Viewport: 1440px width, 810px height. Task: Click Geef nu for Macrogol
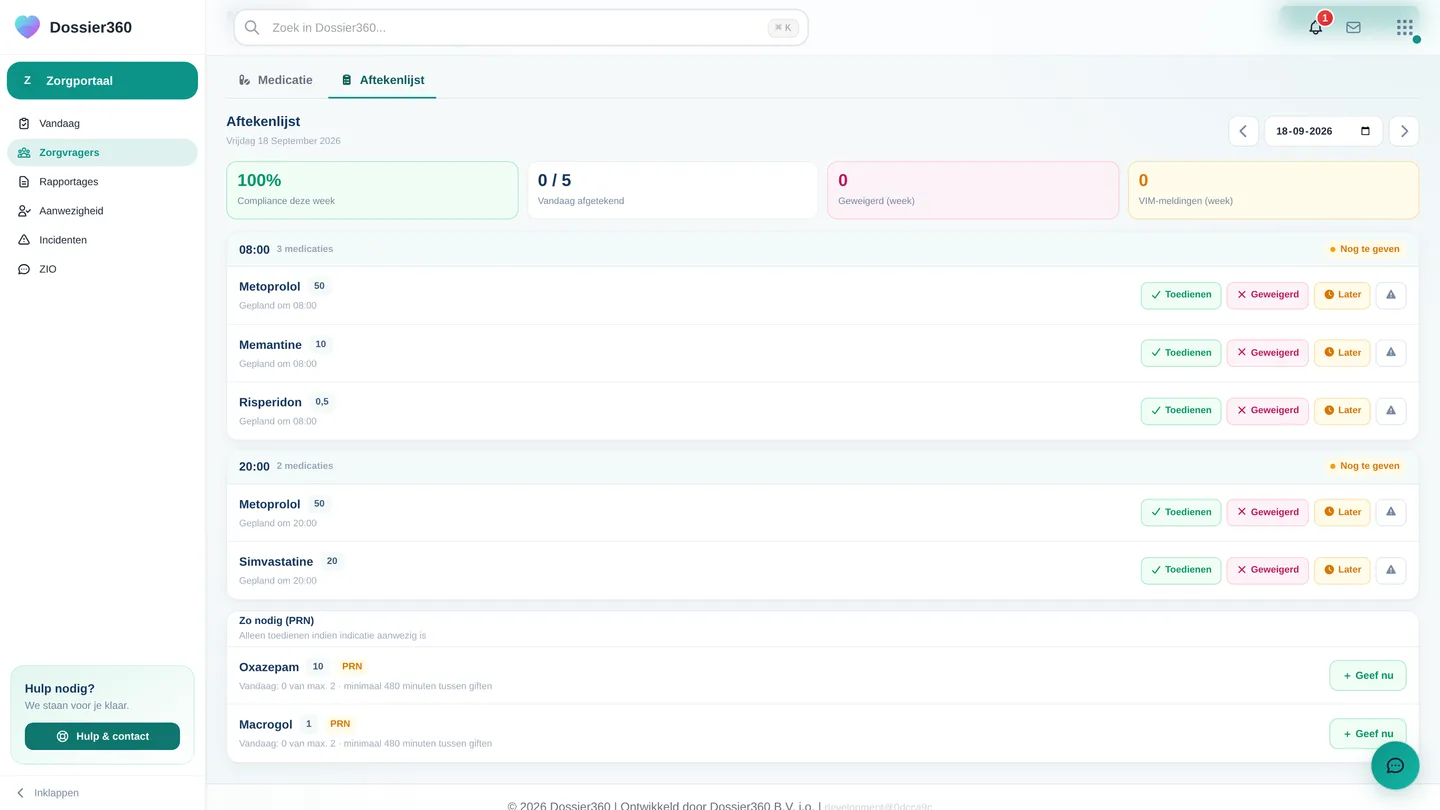[x=1368, y=734]
